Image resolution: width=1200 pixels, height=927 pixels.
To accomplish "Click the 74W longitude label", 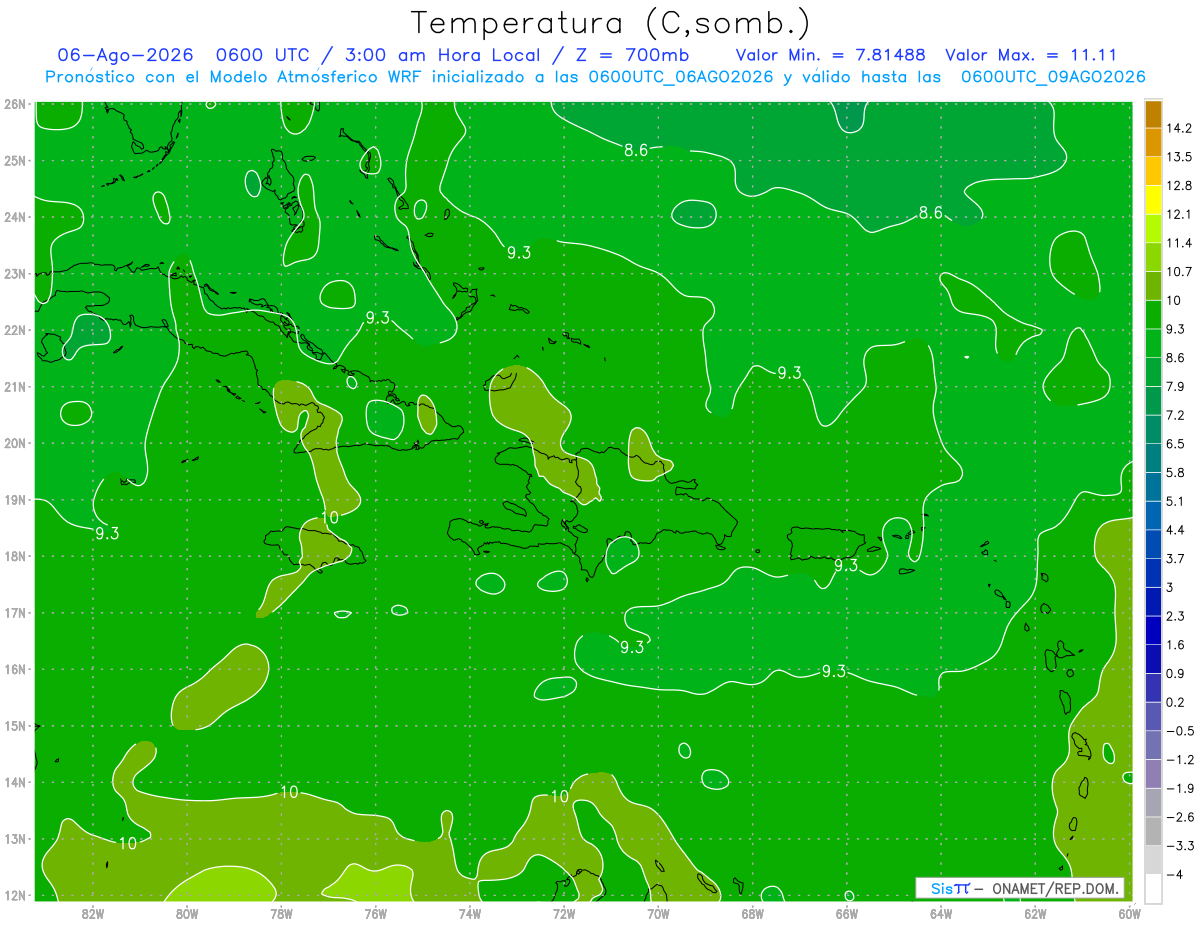I will pyautogui.click(x=470, y=913).
